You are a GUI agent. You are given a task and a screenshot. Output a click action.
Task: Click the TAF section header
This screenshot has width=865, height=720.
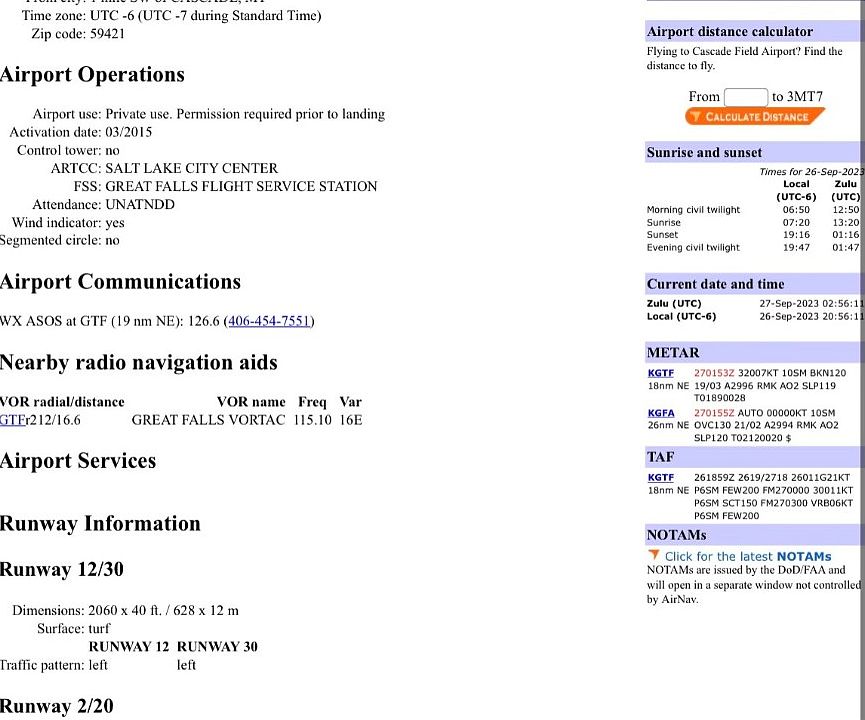click(x=660, y=456)
